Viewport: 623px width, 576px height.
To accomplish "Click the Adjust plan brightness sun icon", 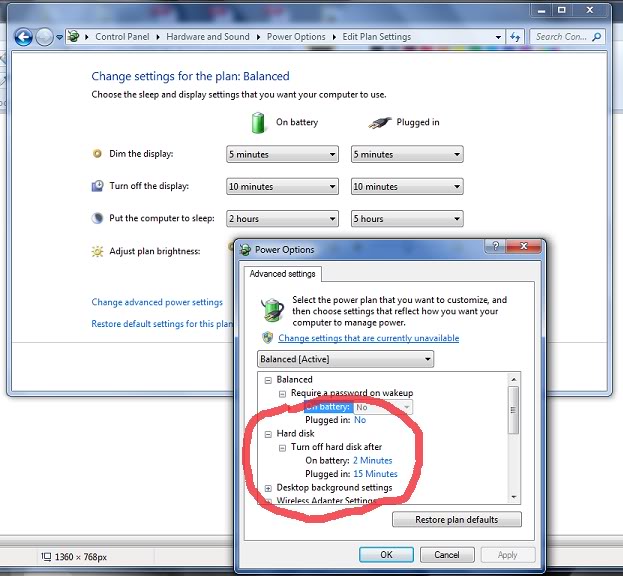I will coord(97,251).
